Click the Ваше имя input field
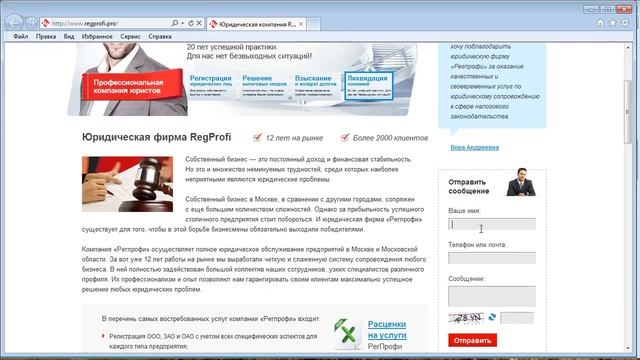640x360 pixels. click(492, 224)
